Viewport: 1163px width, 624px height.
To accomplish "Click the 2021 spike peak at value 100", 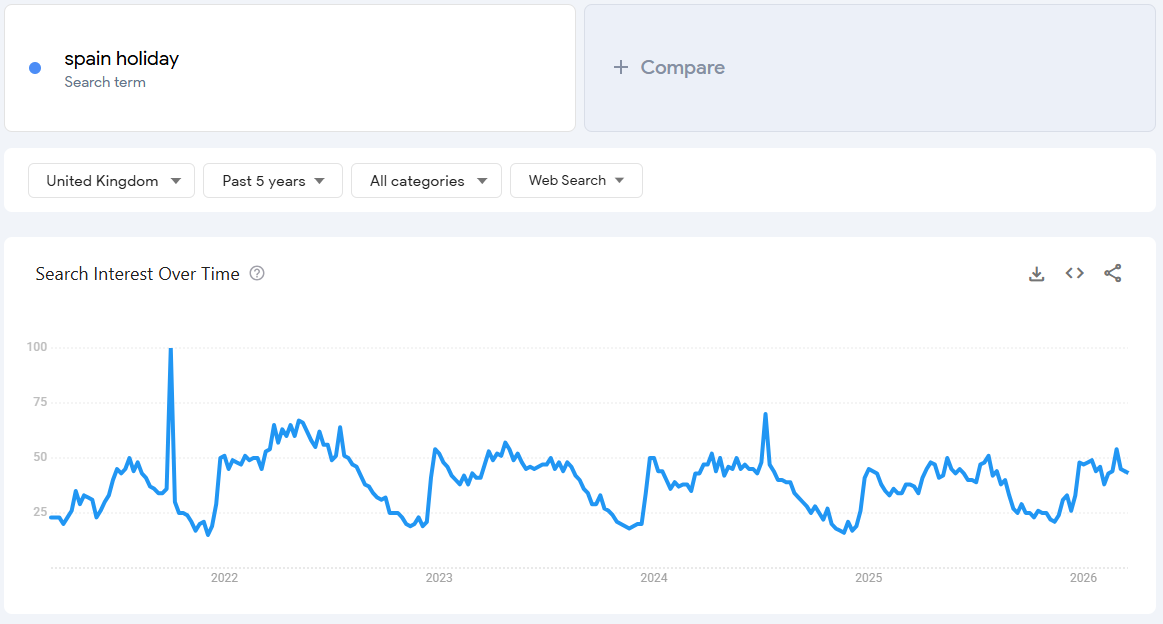I will (170, 350).
